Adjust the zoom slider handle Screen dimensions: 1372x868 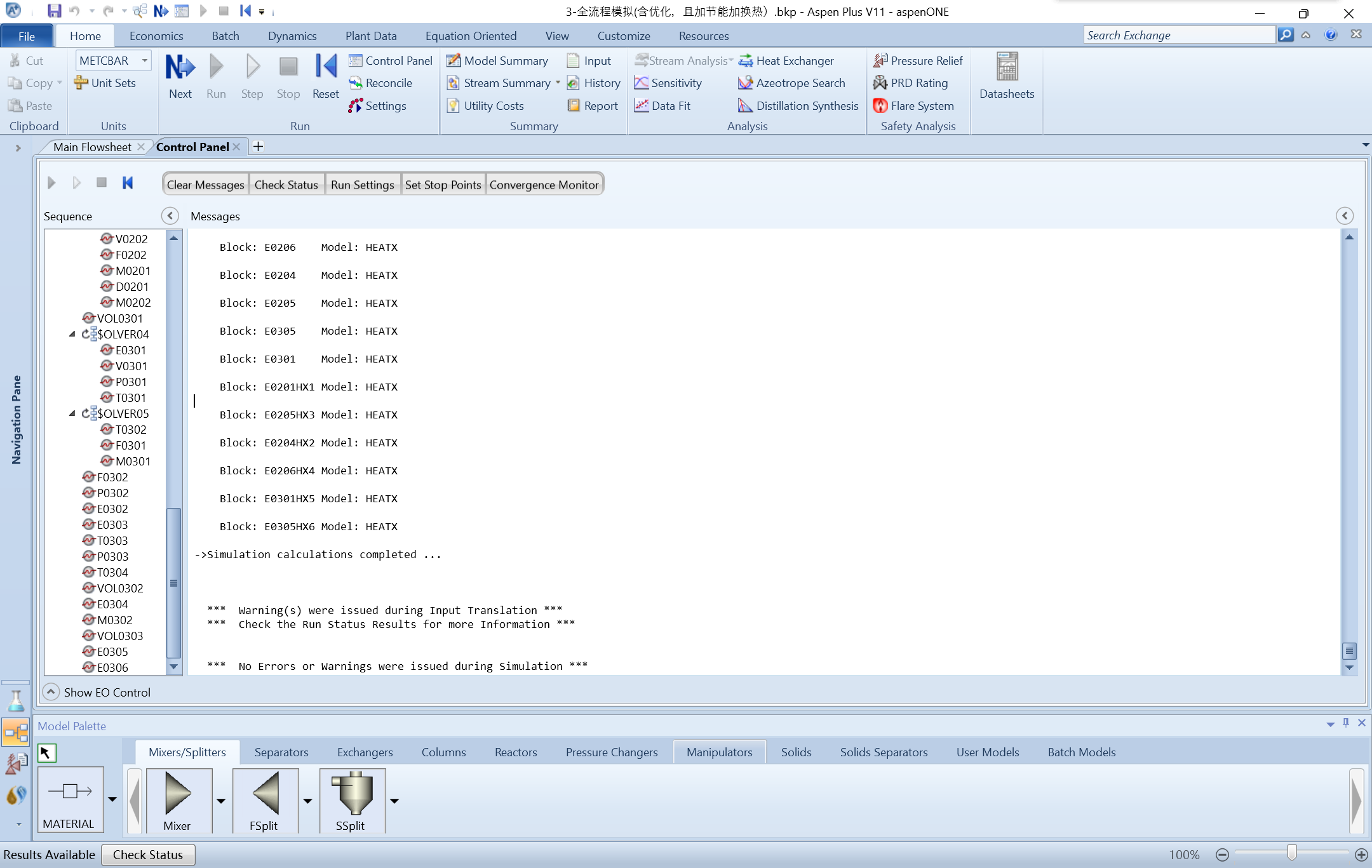[1291, 853]
